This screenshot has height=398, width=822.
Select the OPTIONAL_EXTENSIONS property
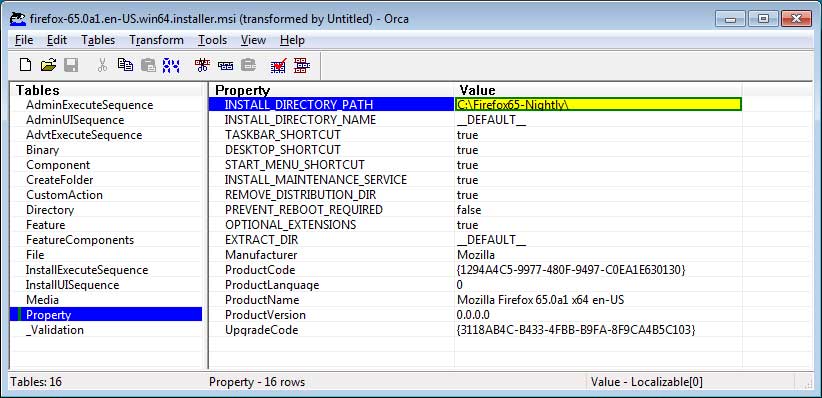click(x=290, y=225)
